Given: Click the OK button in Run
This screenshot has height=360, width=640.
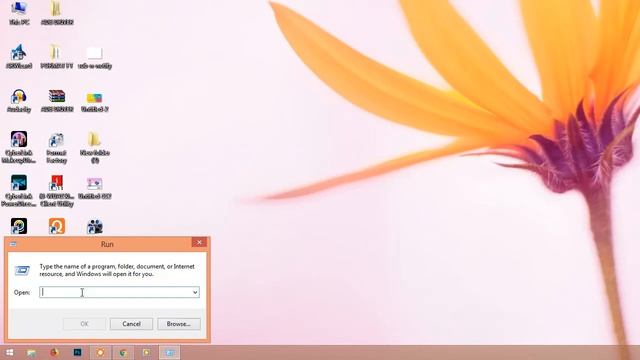Looking at the screenshot, I should click(x=84, y=324).
